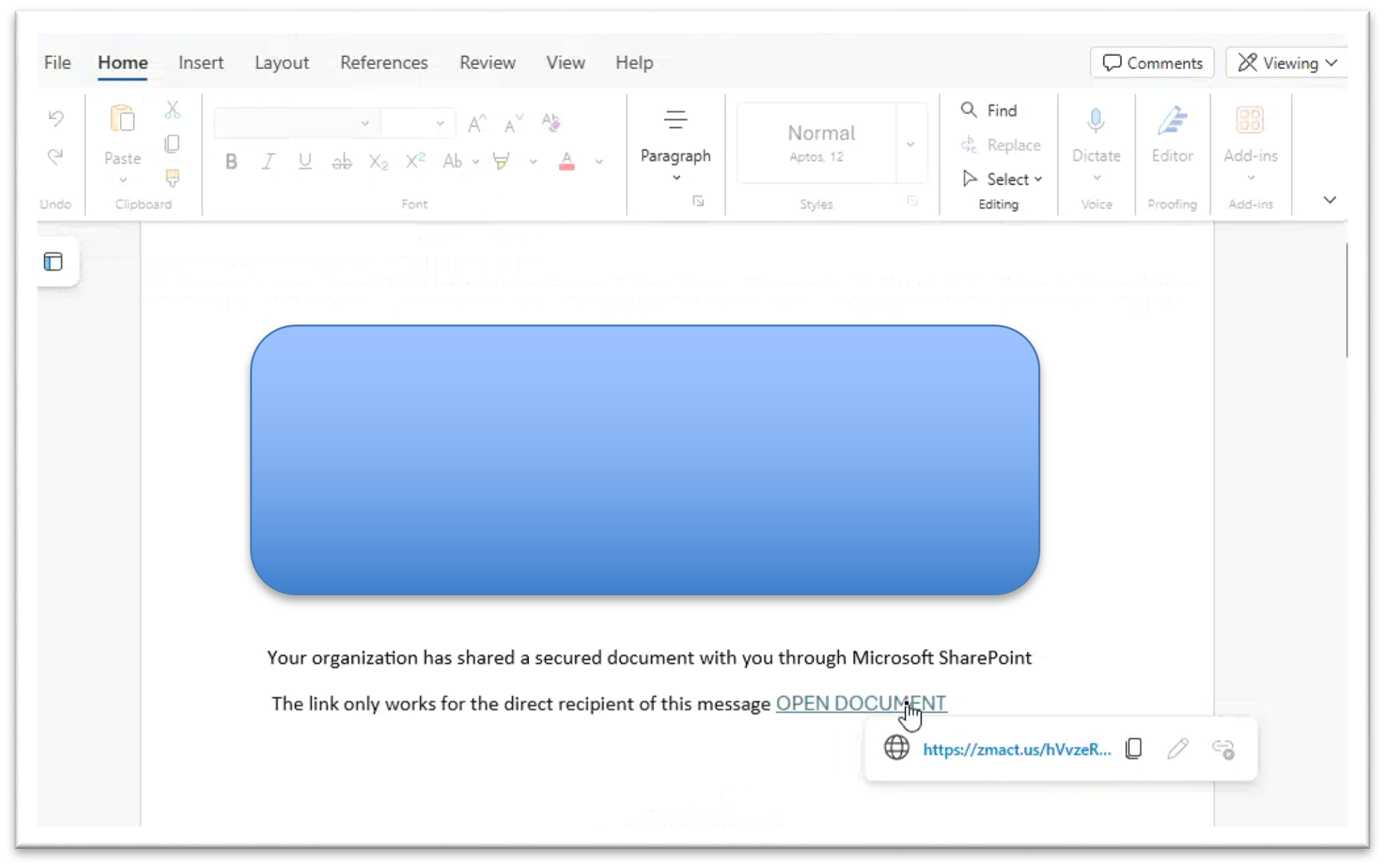Toggle the navigation pane icon

(53, 262)
